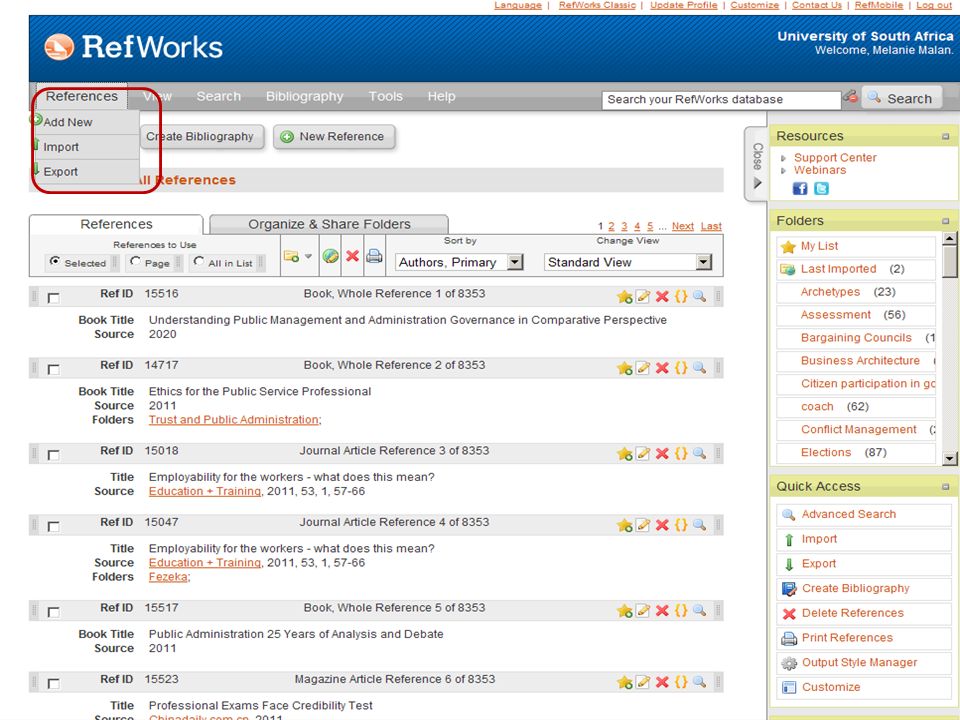
Task: Select the 'All in List' radio button
Action: point(198,261)
